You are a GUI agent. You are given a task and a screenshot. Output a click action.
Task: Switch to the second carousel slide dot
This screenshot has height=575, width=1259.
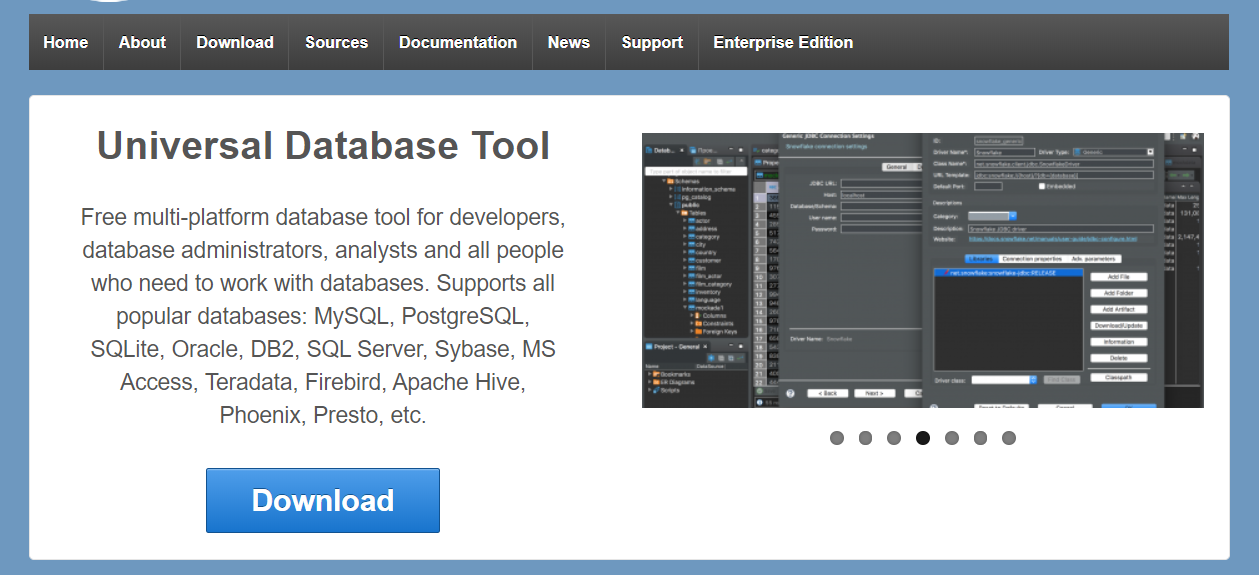(x=866, y=438)
